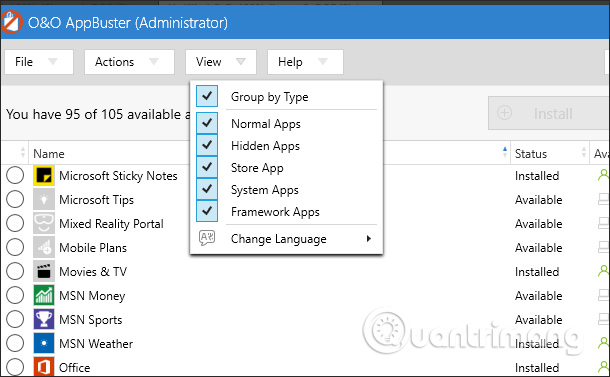Screen dimensions: 610x377
Task: Click the Mixed Reality Portal name
Action: click(111, 224)
